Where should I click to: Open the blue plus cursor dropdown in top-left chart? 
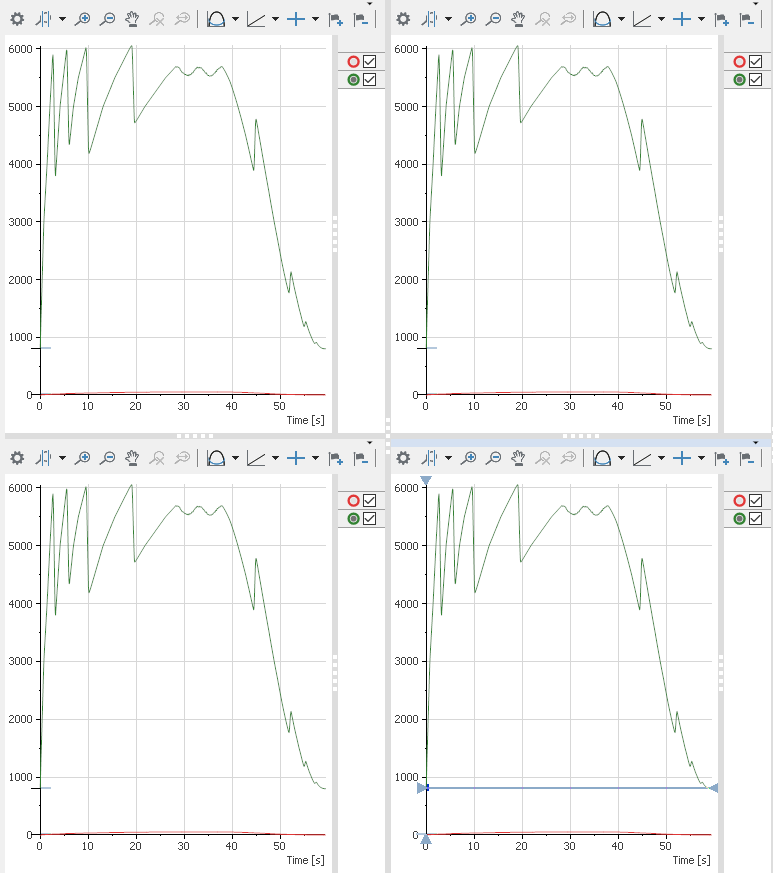[315, 18]
